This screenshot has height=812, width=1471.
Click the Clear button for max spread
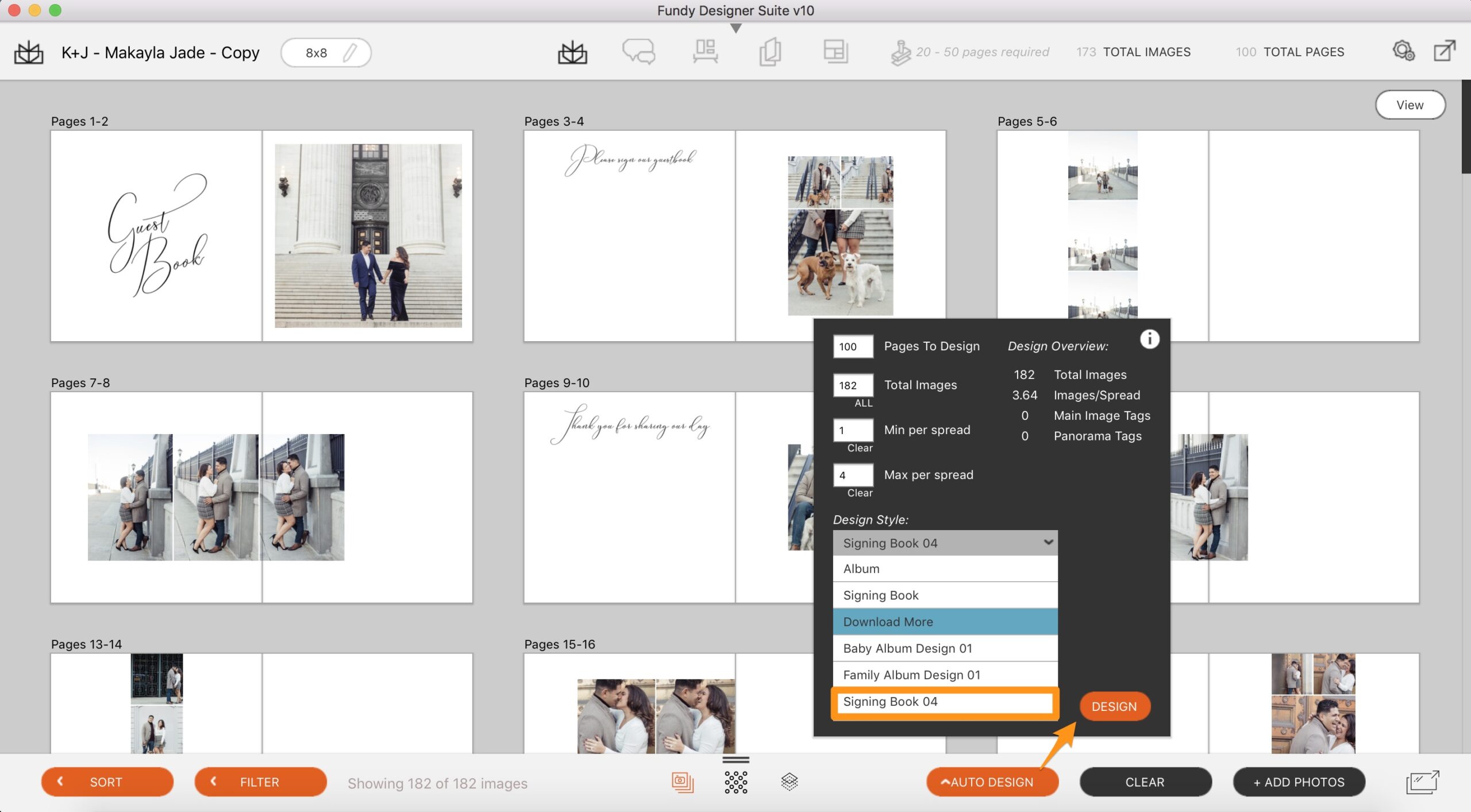(x=857, y=491)
